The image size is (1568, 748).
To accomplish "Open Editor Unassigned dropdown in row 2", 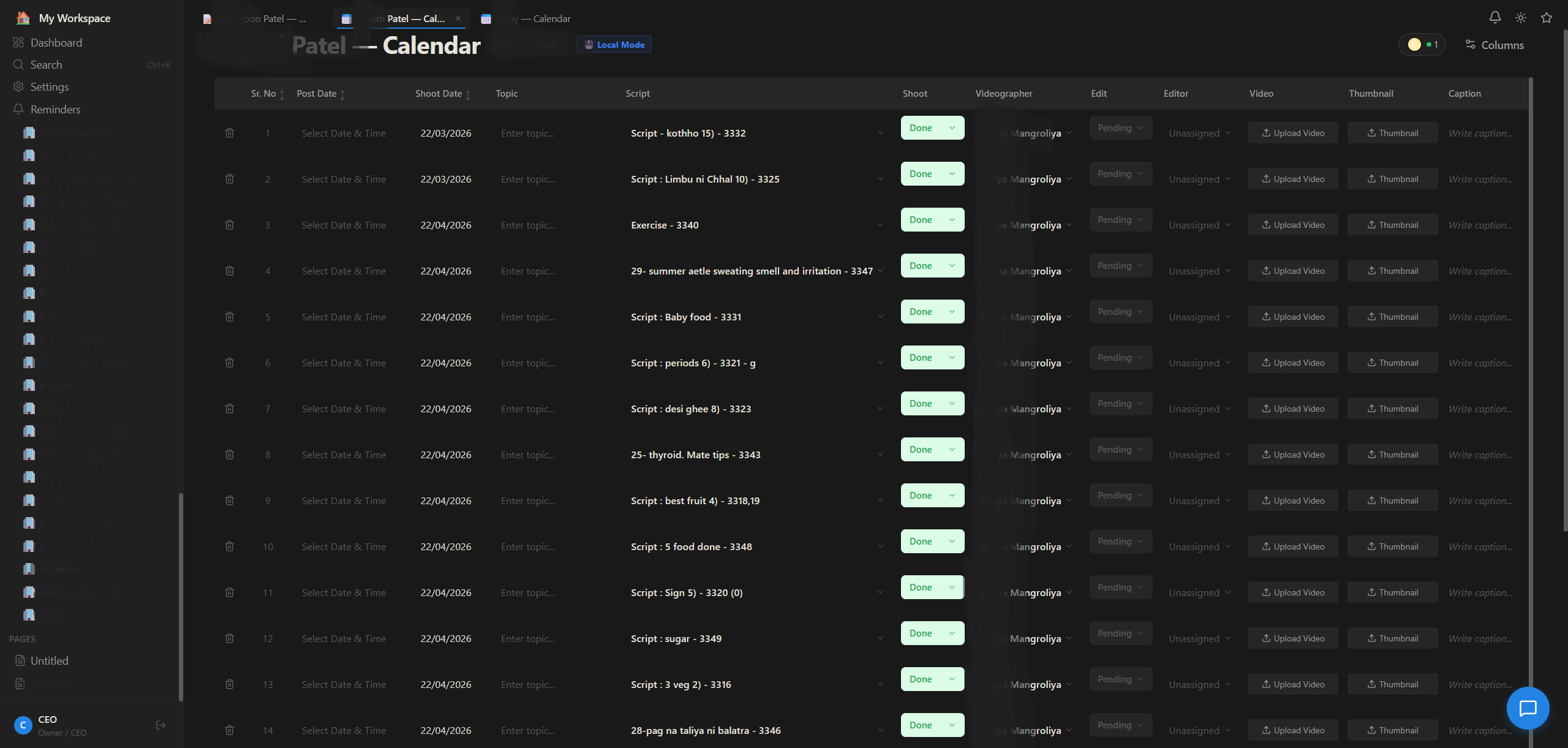I will 1199,179.
